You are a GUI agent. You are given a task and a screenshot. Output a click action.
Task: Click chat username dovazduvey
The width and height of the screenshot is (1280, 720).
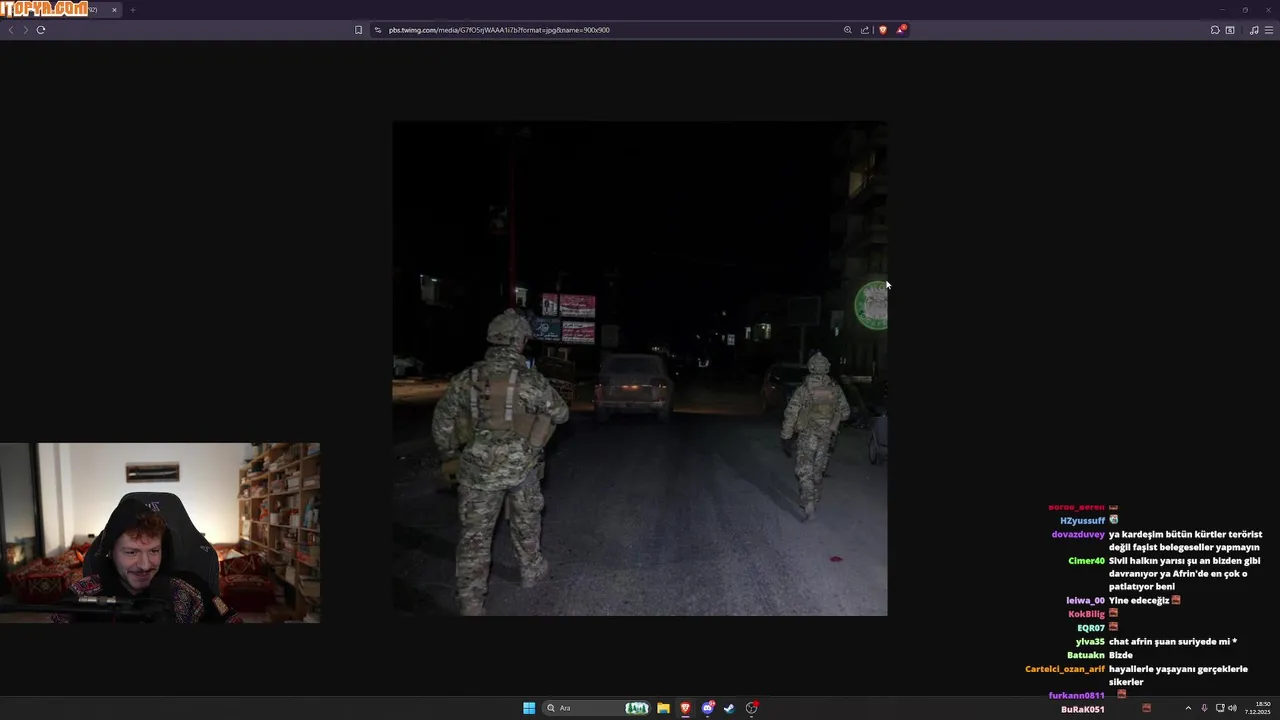tap(1078, 535)
